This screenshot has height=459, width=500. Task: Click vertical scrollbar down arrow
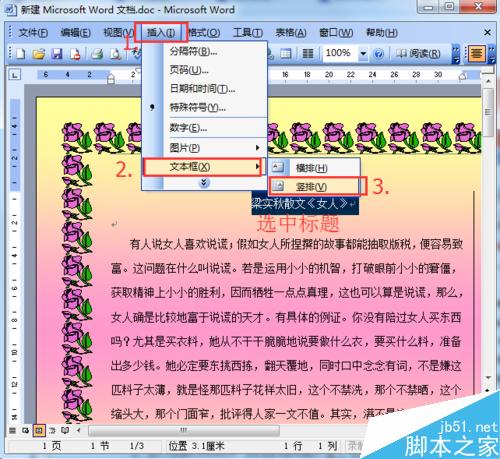[x=489, y=377]
